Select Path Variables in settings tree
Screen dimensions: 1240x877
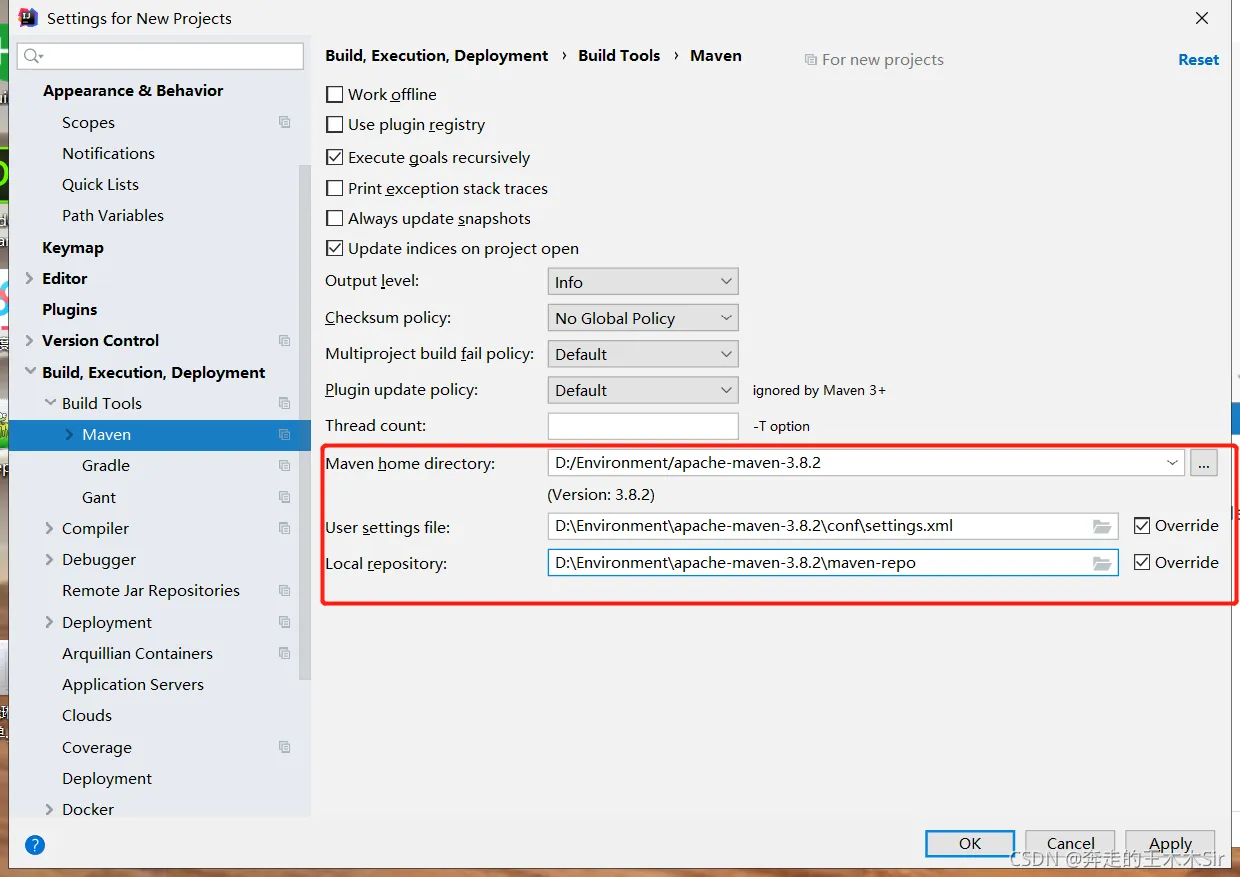click(113, 215)
